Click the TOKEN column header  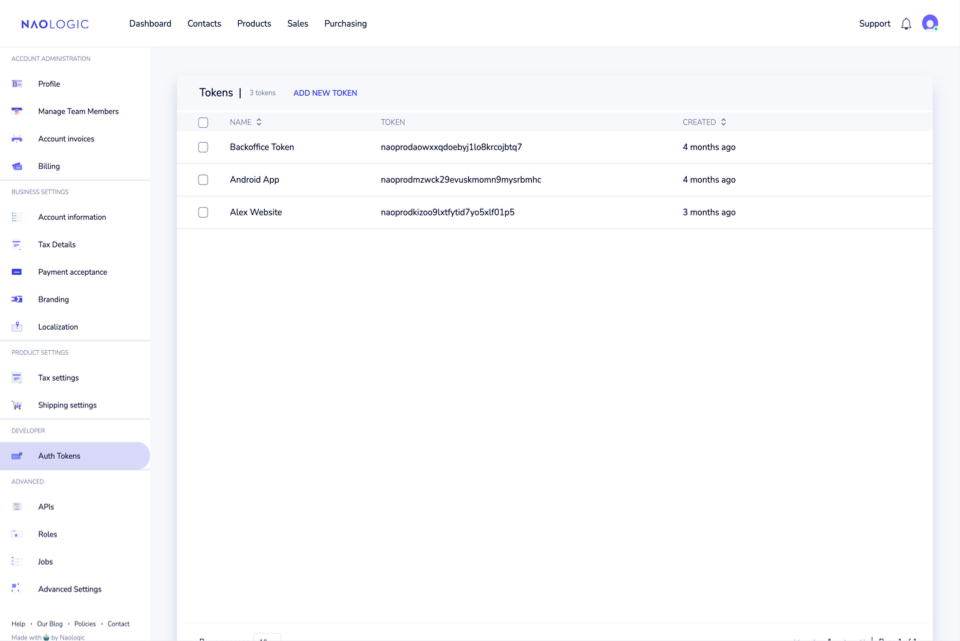[x=393, y=122]
